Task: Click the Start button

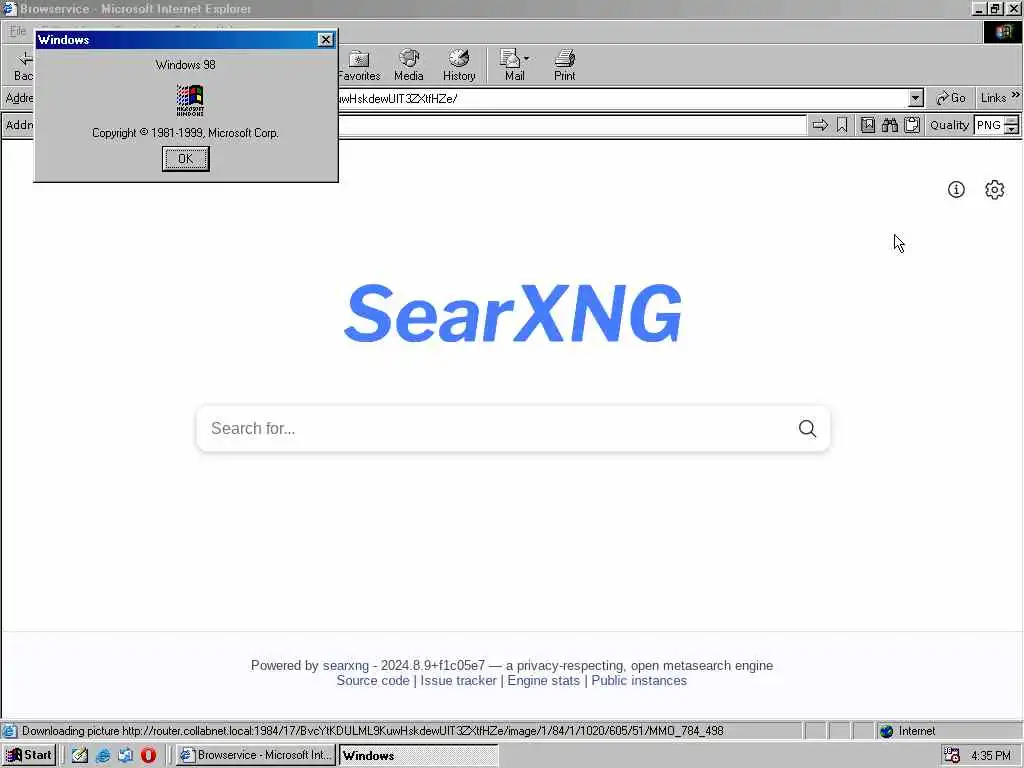Action: [x=29, y=755]
